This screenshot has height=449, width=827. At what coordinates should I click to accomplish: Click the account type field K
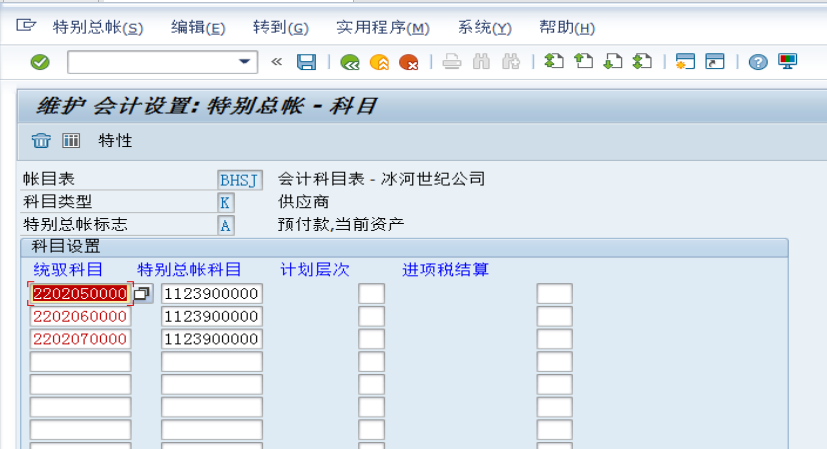click(x=225, y=203)
